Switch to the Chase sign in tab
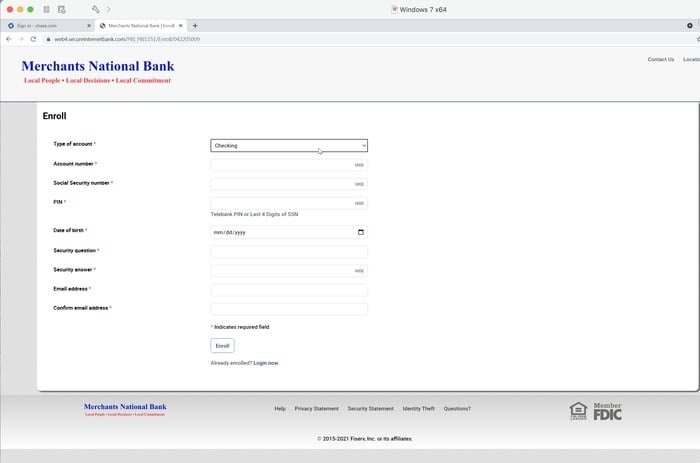 click(45, 25)
